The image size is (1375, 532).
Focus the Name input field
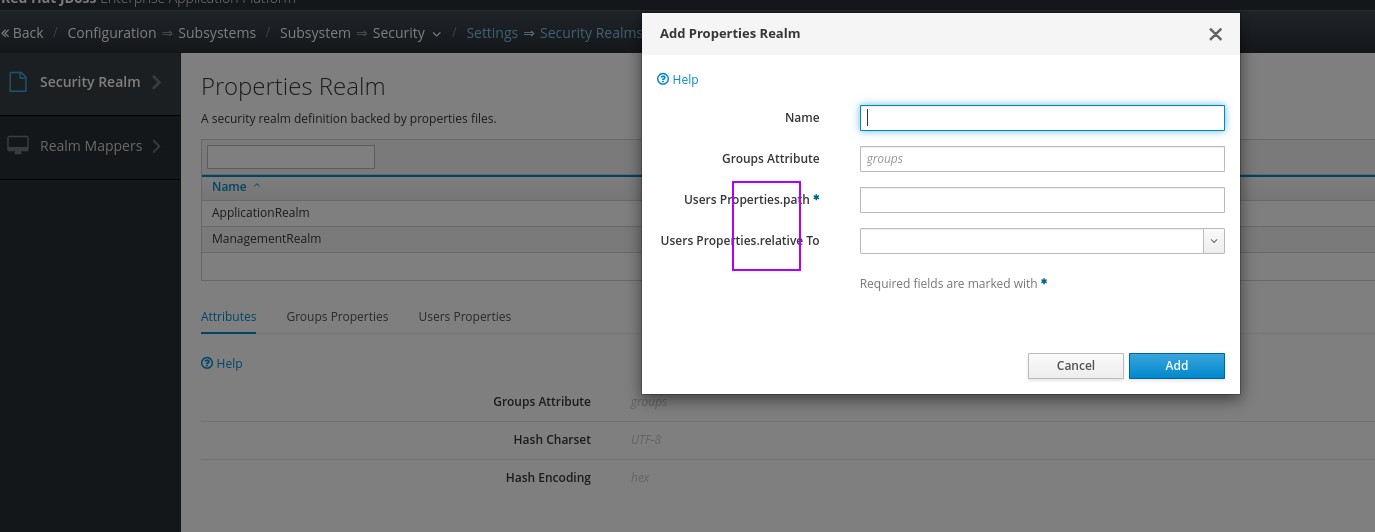tap(1042, 118)
